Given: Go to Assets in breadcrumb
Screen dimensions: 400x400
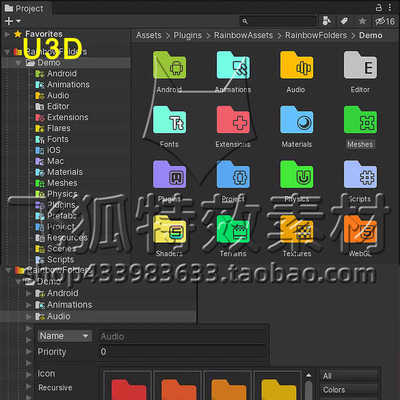Looking at the screenshot, I should pos(149,35).
